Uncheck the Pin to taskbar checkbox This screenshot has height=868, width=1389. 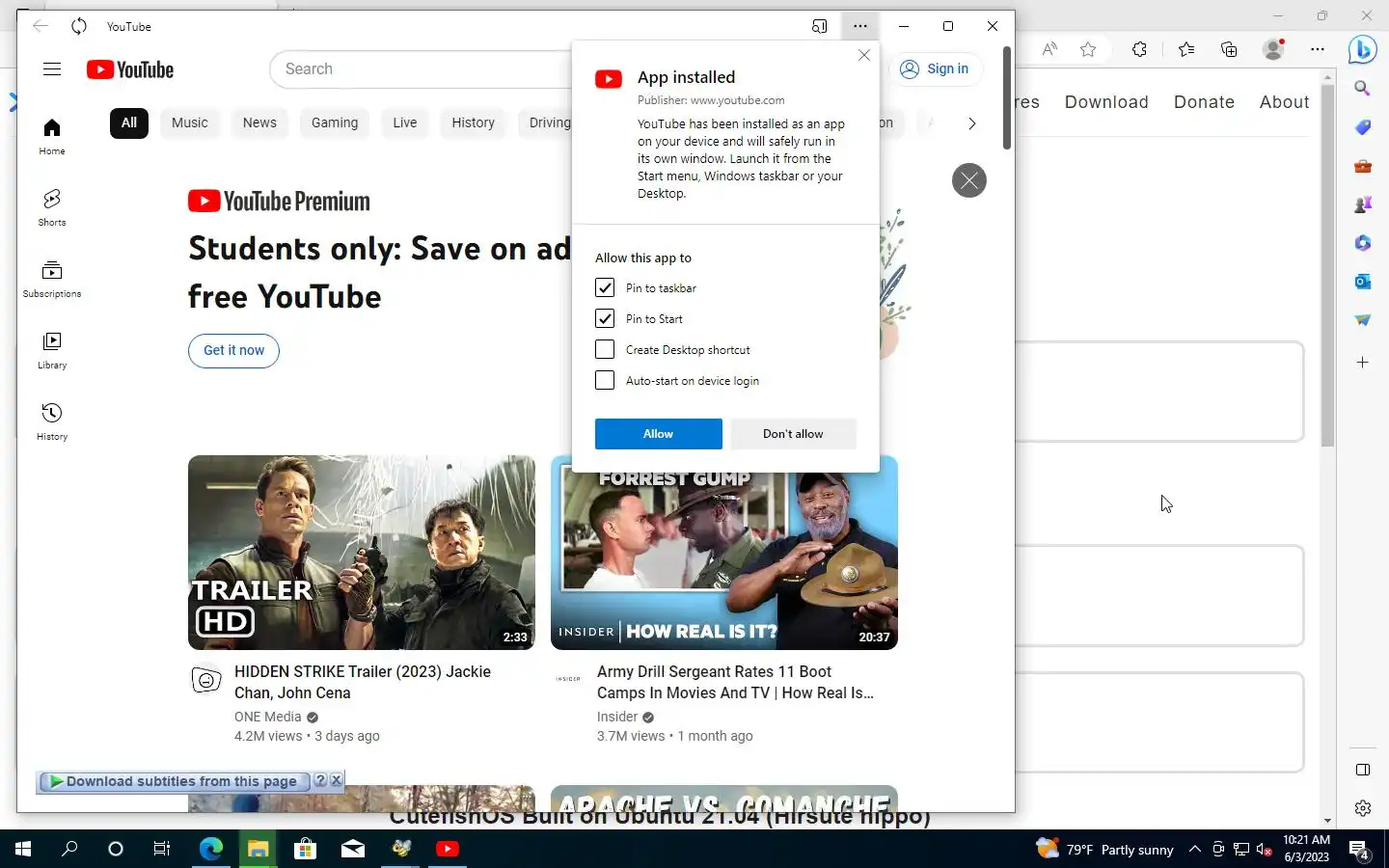click(605, 287)
